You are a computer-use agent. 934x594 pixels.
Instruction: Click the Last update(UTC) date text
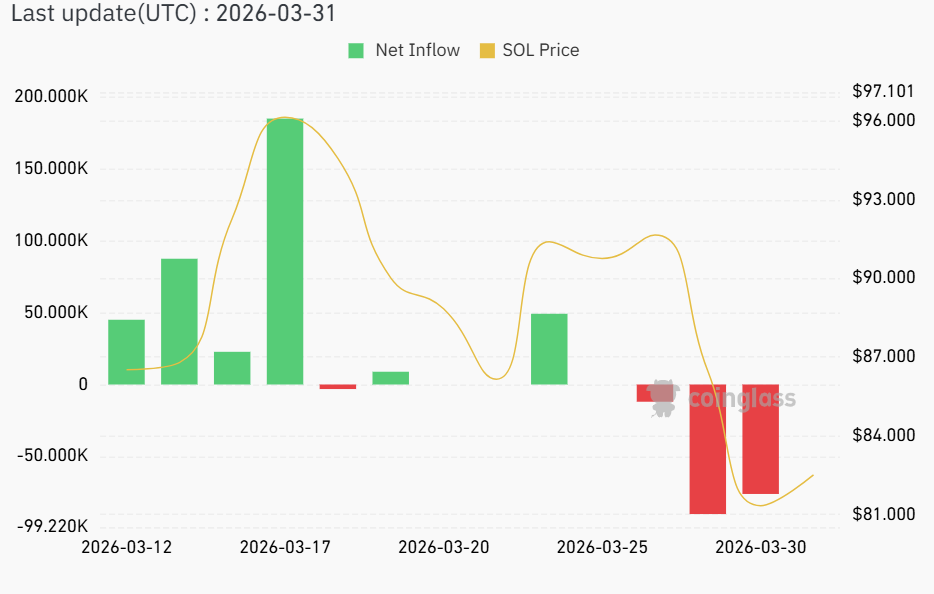click(168, 14)
